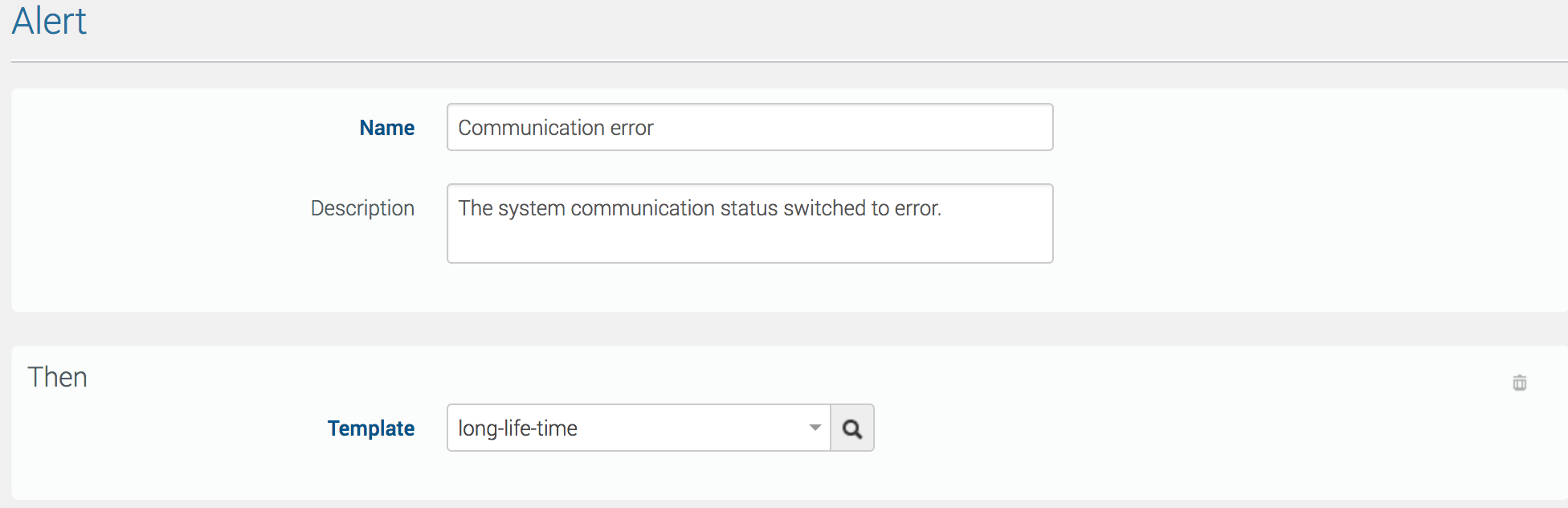This screenshot has width=1568, height=508.
Task: Click the Description field label
Action: point(362,208)
